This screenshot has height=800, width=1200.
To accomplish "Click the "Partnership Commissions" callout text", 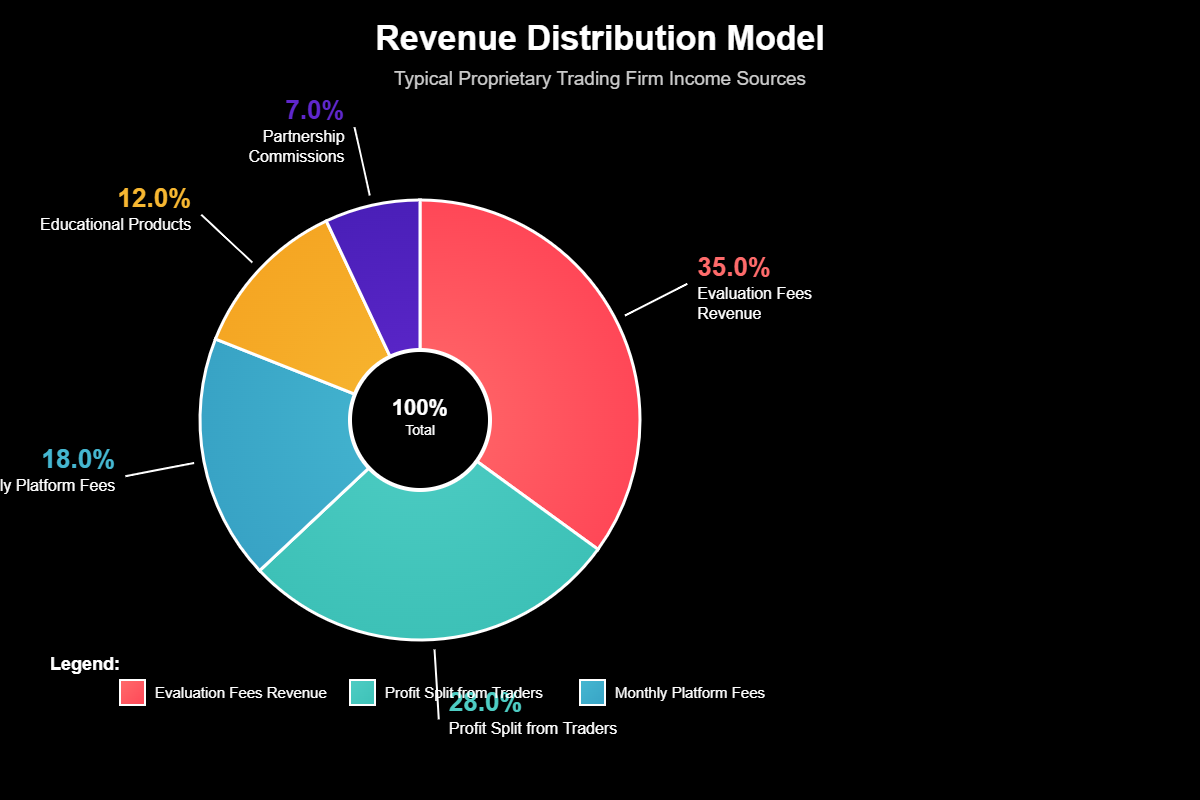I will coord(298,146).
